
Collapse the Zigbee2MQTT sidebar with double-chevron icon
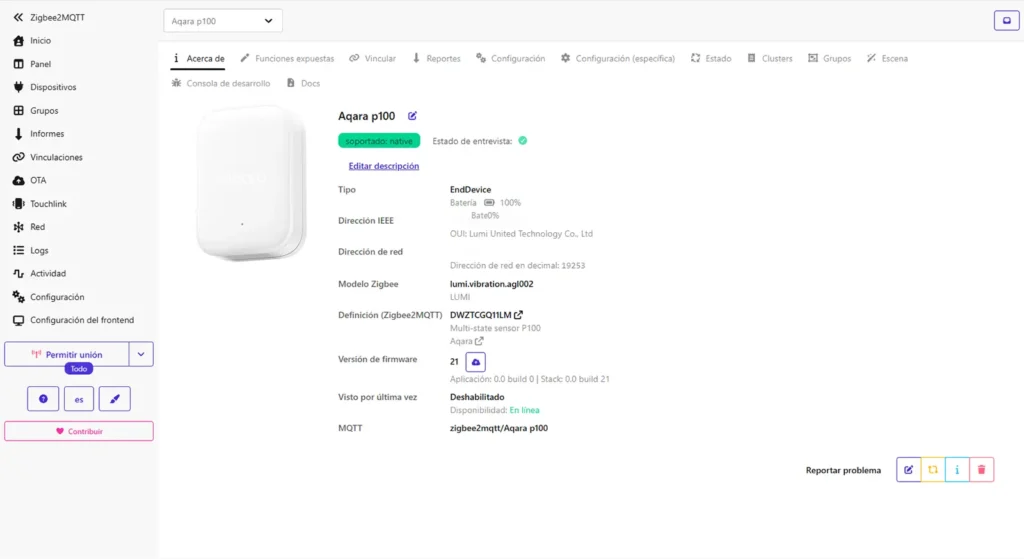tap(18, 18)
